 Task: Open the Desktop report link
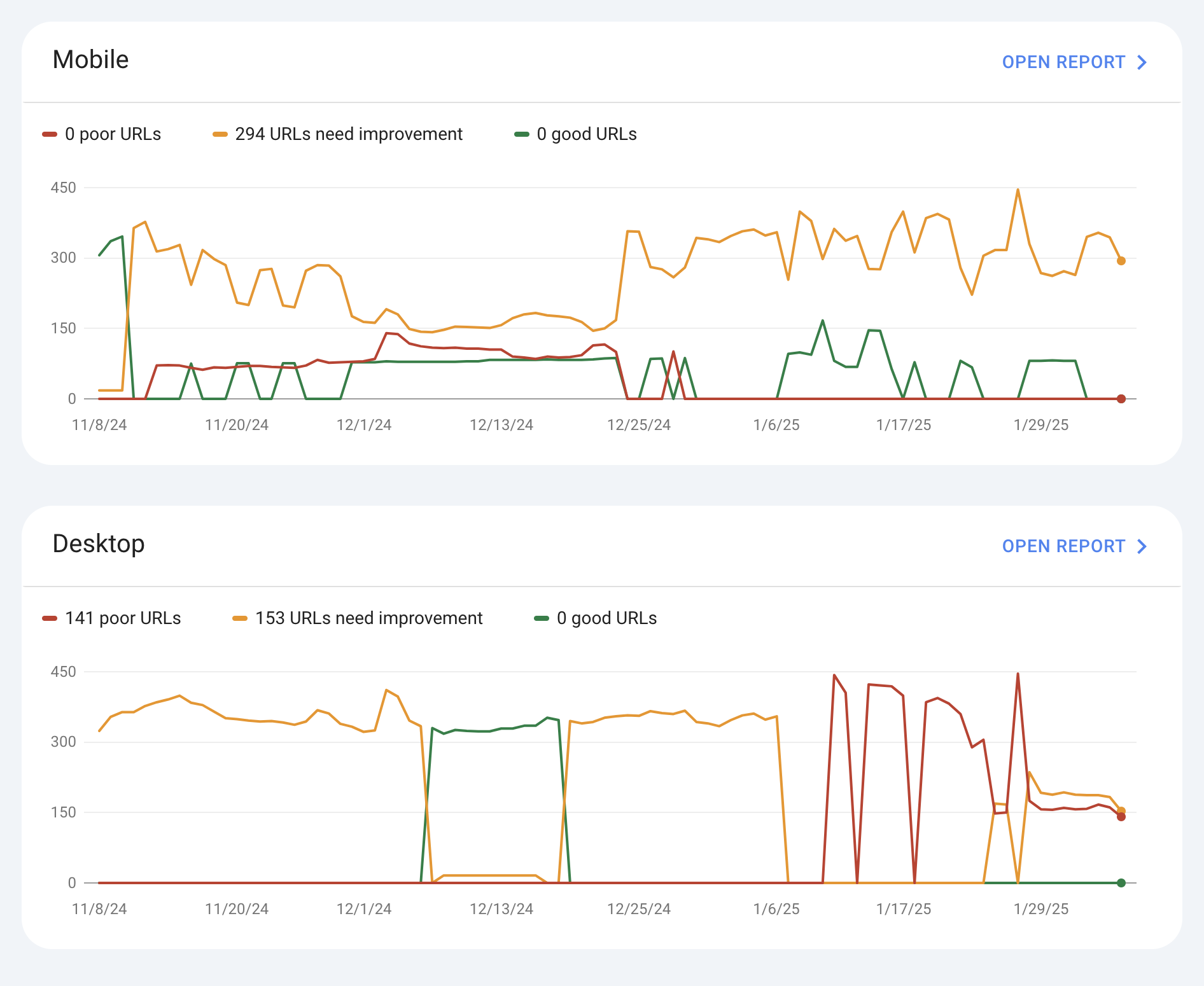(1063, 546)
